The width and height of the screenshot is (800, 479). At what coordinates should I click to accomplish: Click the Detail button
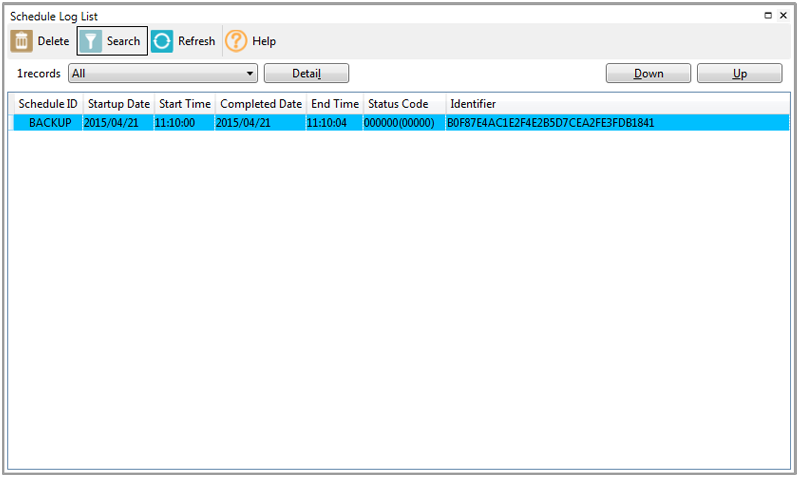coord(306,73)
